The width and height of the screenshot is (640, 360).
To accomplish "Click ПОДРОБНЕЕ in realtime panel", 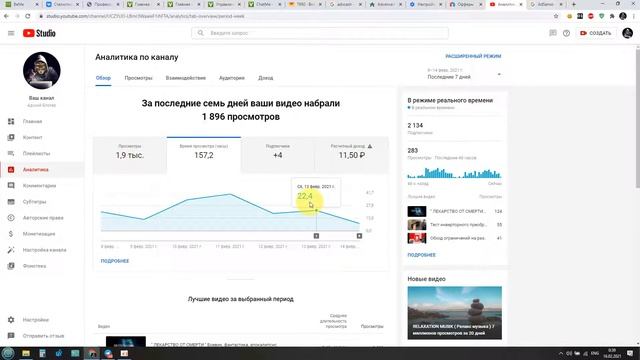I will coord(422,255).
